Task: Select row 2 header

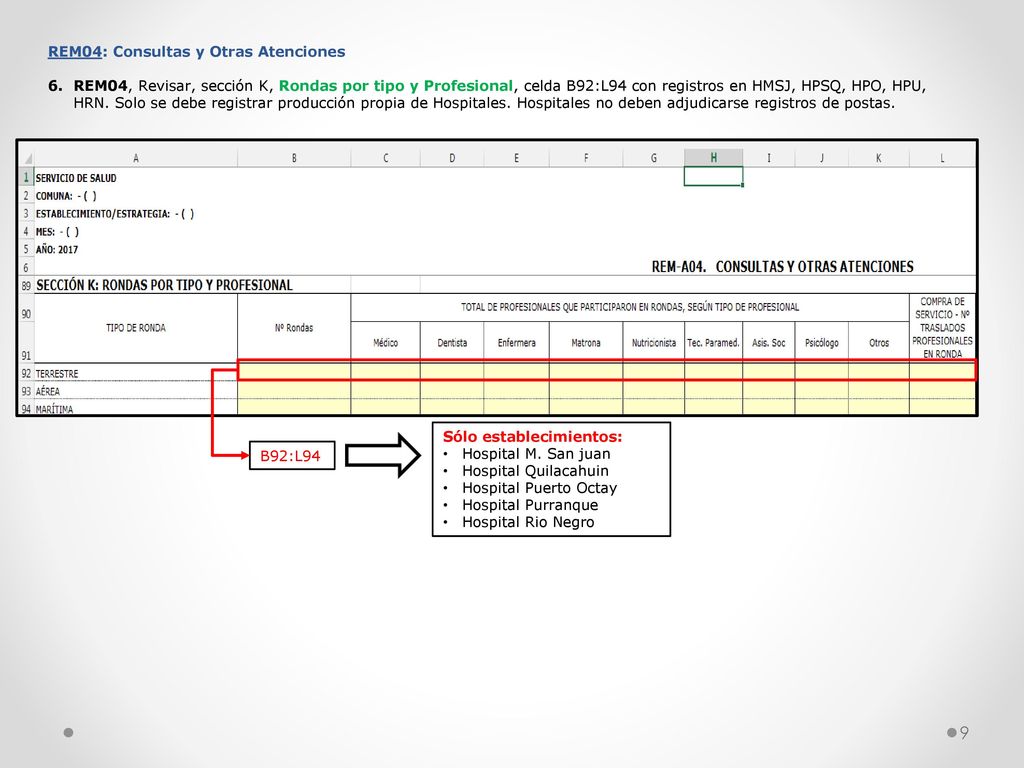Action: 26,196
